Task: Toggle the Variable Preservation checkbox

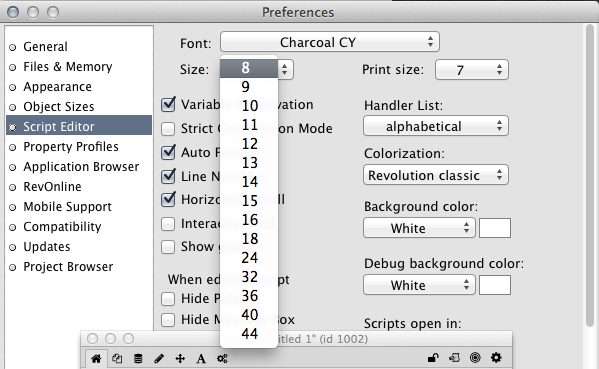Action: point(168,104)
